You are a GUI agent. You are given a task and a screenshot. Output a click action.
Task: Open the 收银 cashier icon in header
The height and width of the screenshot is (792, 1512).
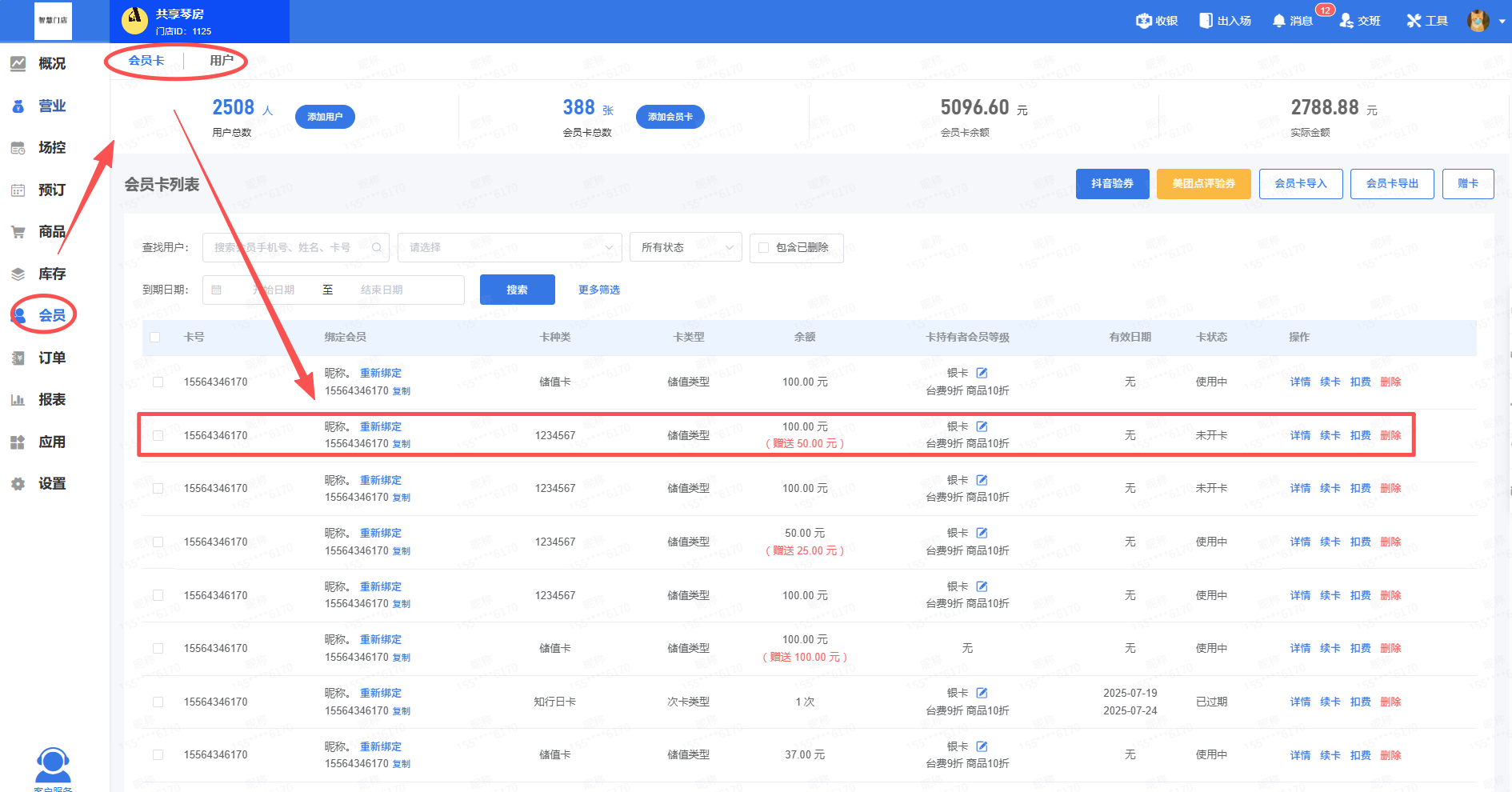pos(1144,21)
